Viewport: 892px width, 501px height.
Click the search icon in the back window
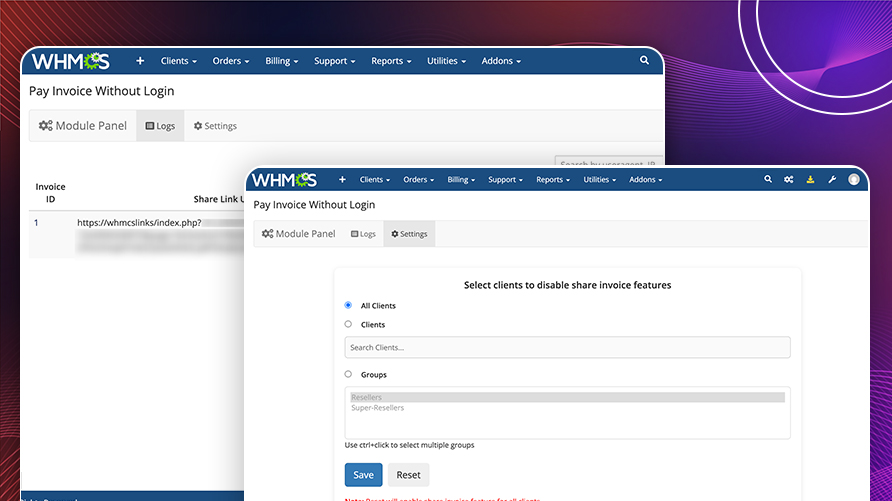point(645,61)
